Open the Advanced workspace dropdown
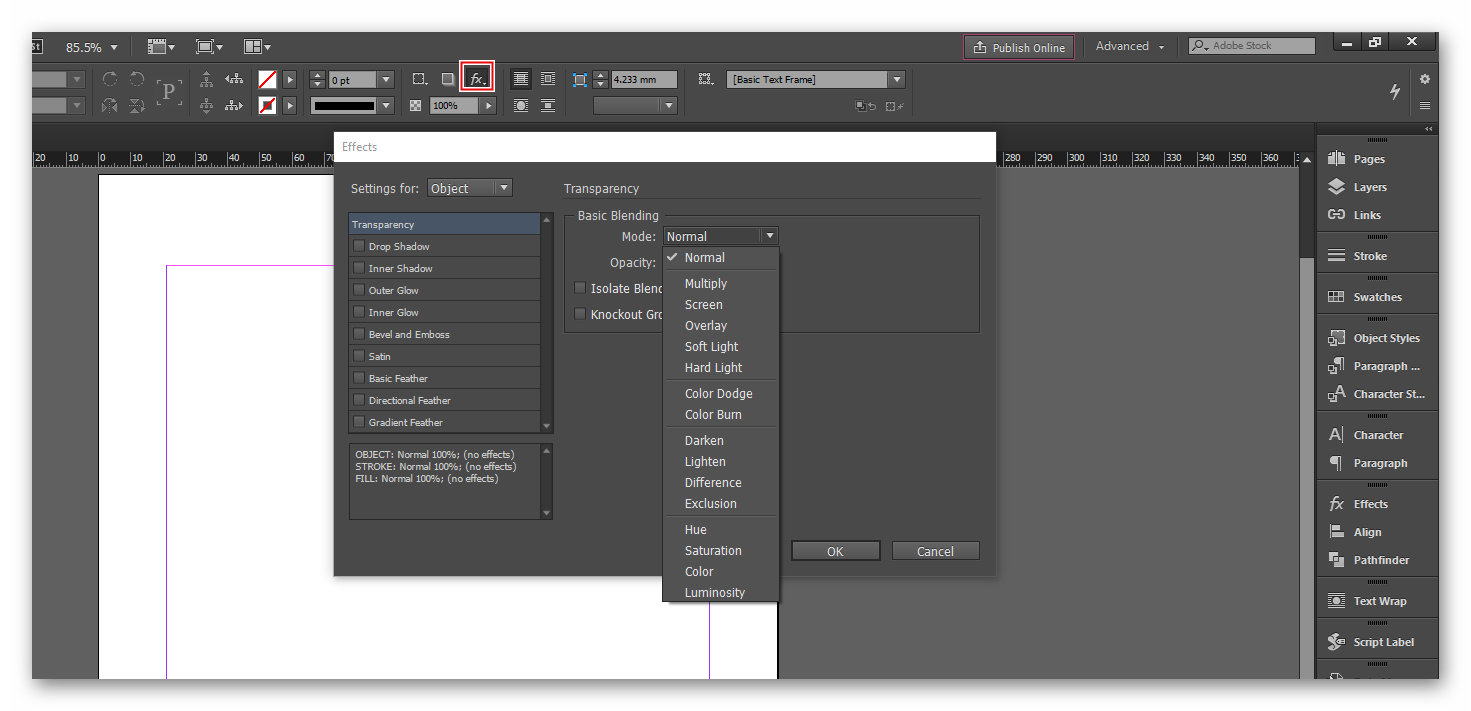Image resolution: width=1471 pixels, height=711 pixels. (x=1129, y=47)
